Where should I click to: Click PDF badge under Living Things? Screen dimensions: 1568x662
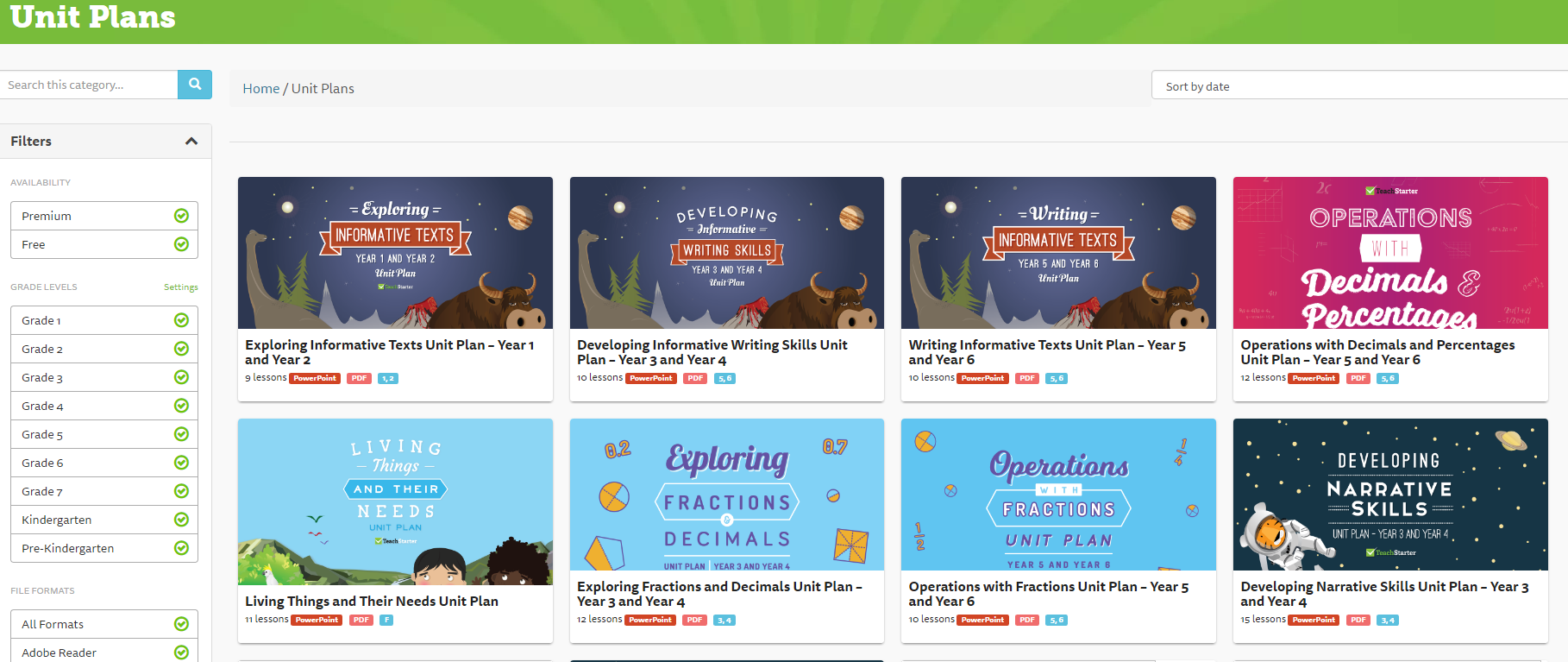[x=361, y=620]
